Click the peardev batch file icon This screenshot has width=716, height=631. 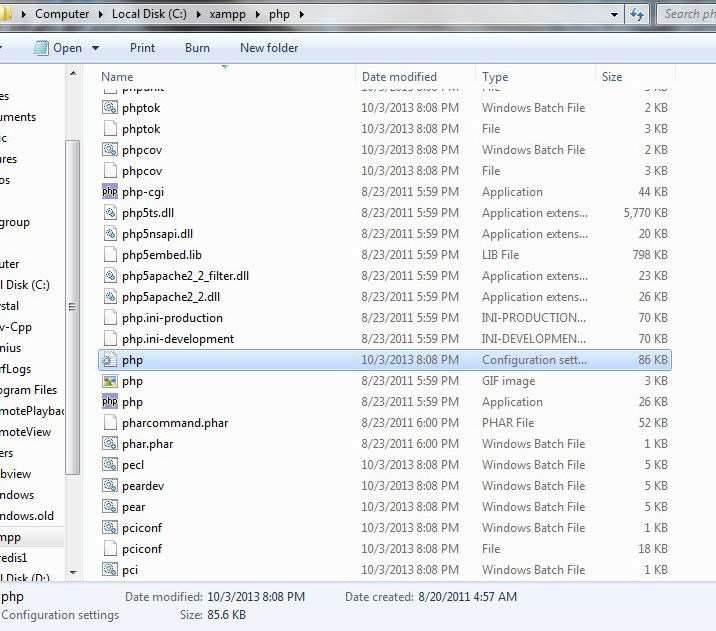tap(110, 486)
